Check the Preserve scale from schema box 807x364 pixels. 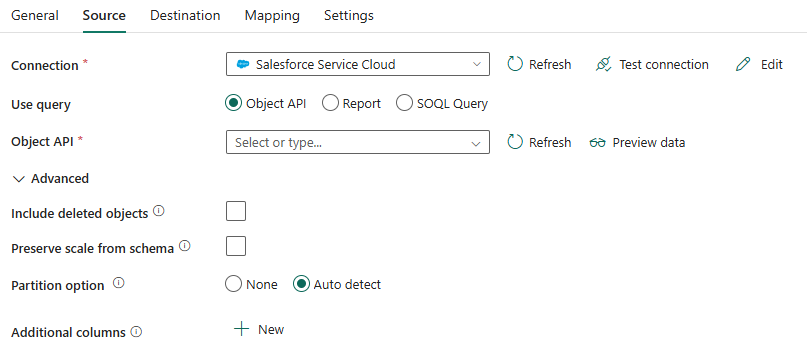pyautogui.click(x=236, y=246)
